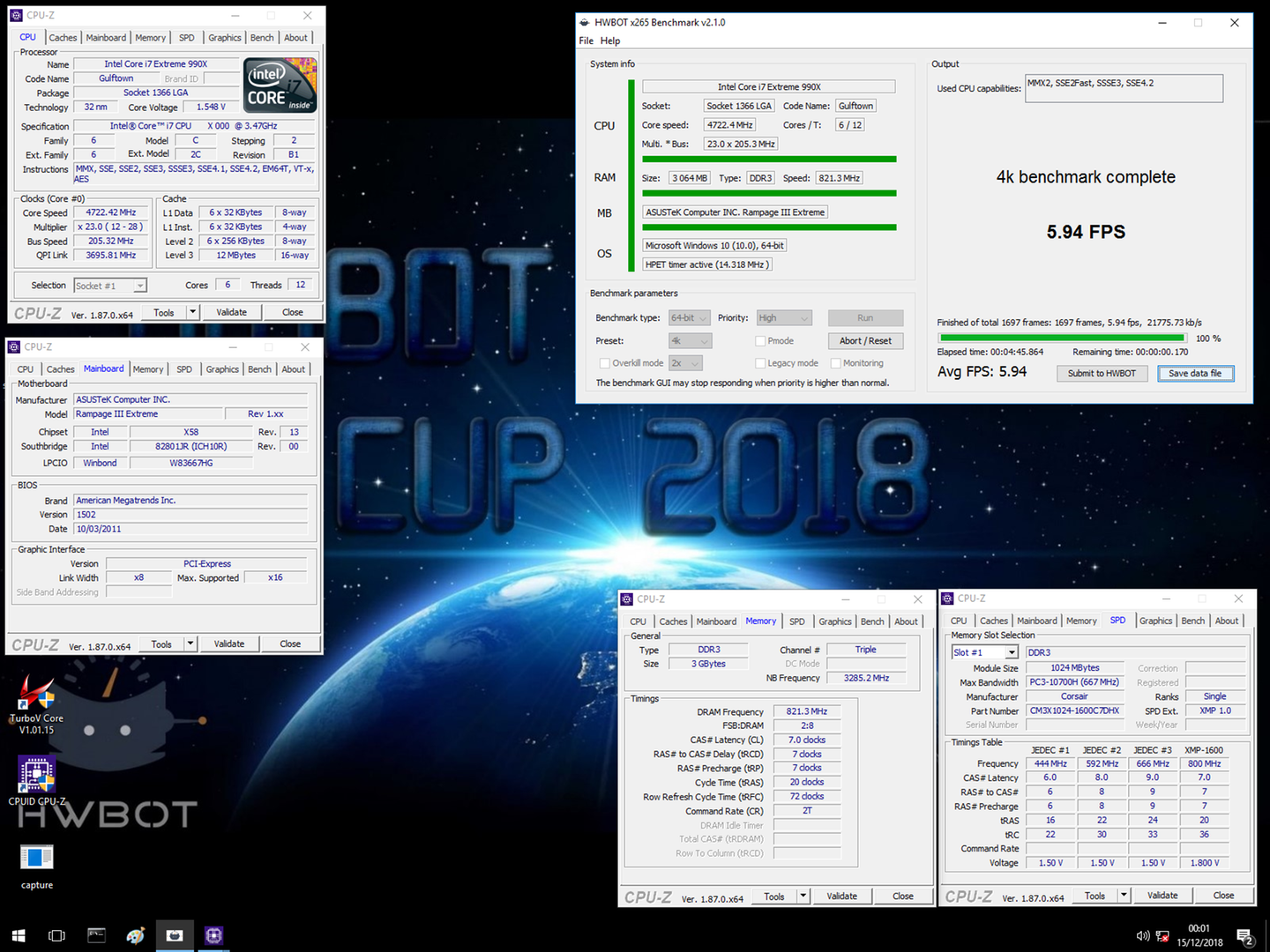
Task: Click Validate in the Memory window
Action: [x=842, y=896]
